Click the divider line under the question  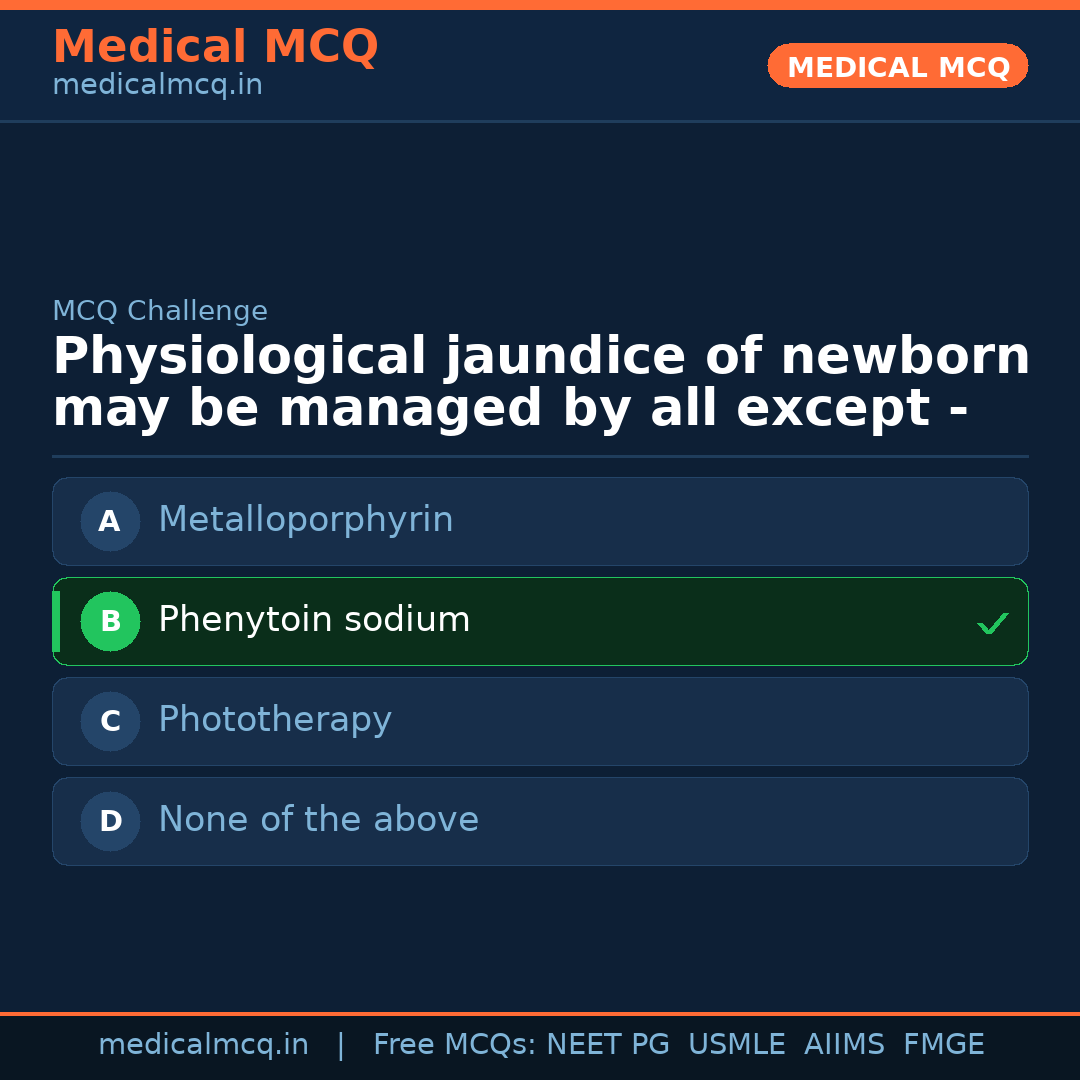(540, 456)
